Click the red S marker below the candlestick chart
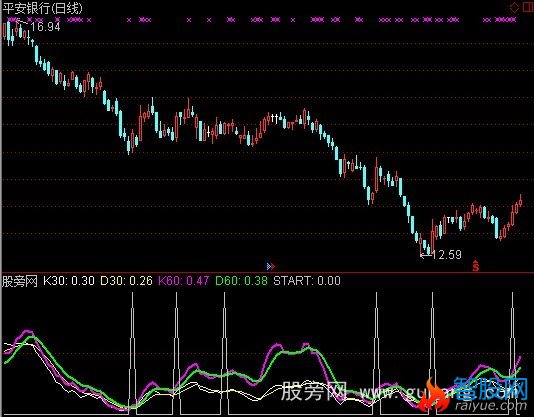This screenshot has height=417, width=534. coord(475,266)
